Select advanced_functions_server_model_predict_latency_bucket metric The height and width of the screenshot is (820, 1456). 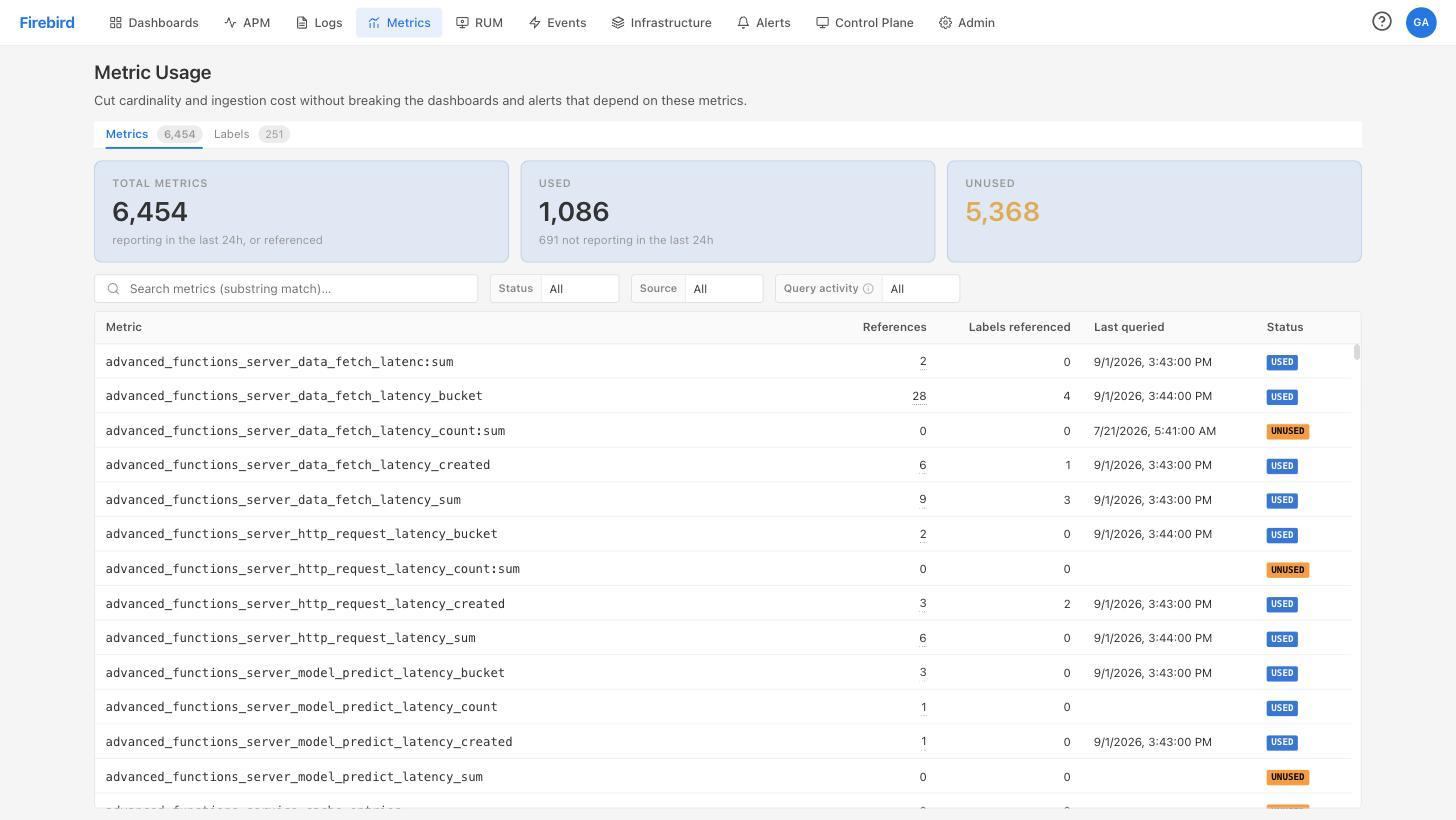pyautogui.click(x=305, y=673)
